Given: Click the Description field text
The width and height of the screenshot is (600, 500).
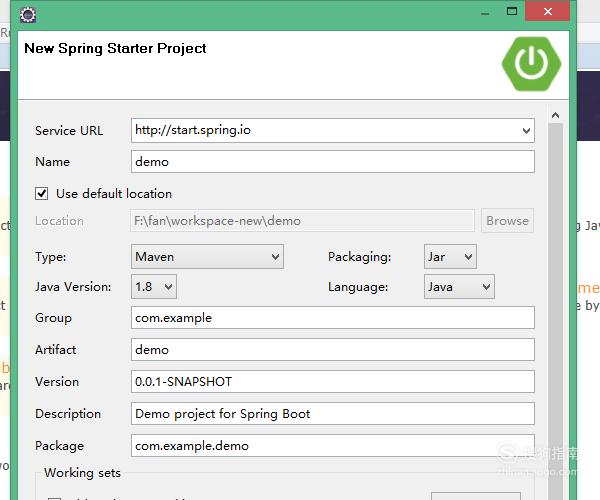Looking at the screenshot, I should pos(333,414).
